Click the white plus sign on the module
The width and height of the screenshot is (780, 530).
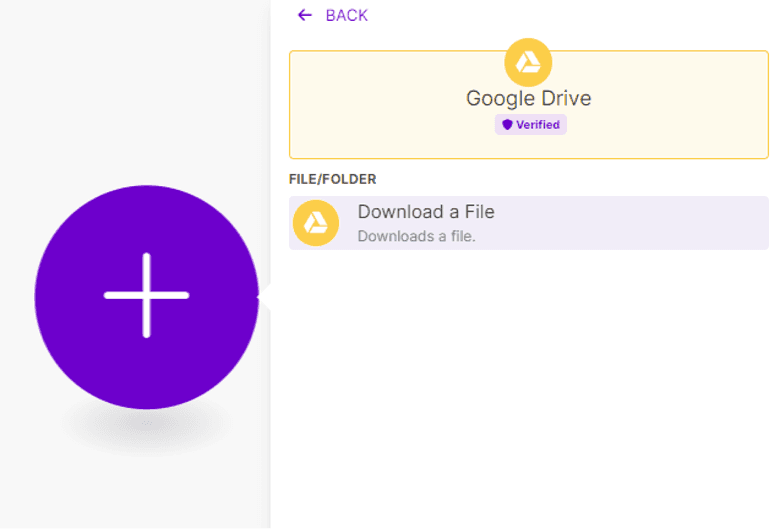coord(146,295)
